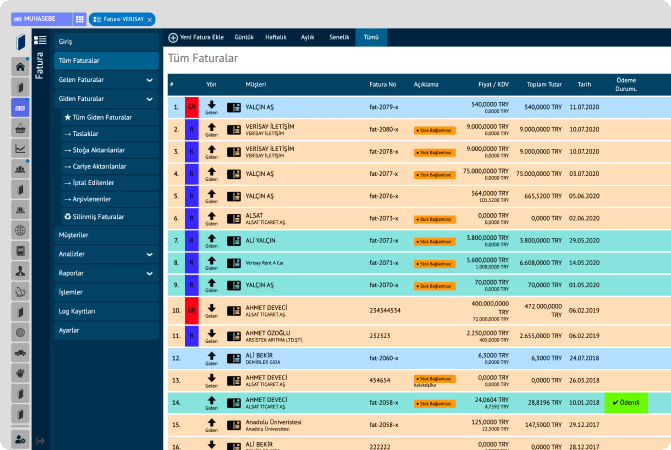Expand the Raporlar menu chevron

click(149, 273)
